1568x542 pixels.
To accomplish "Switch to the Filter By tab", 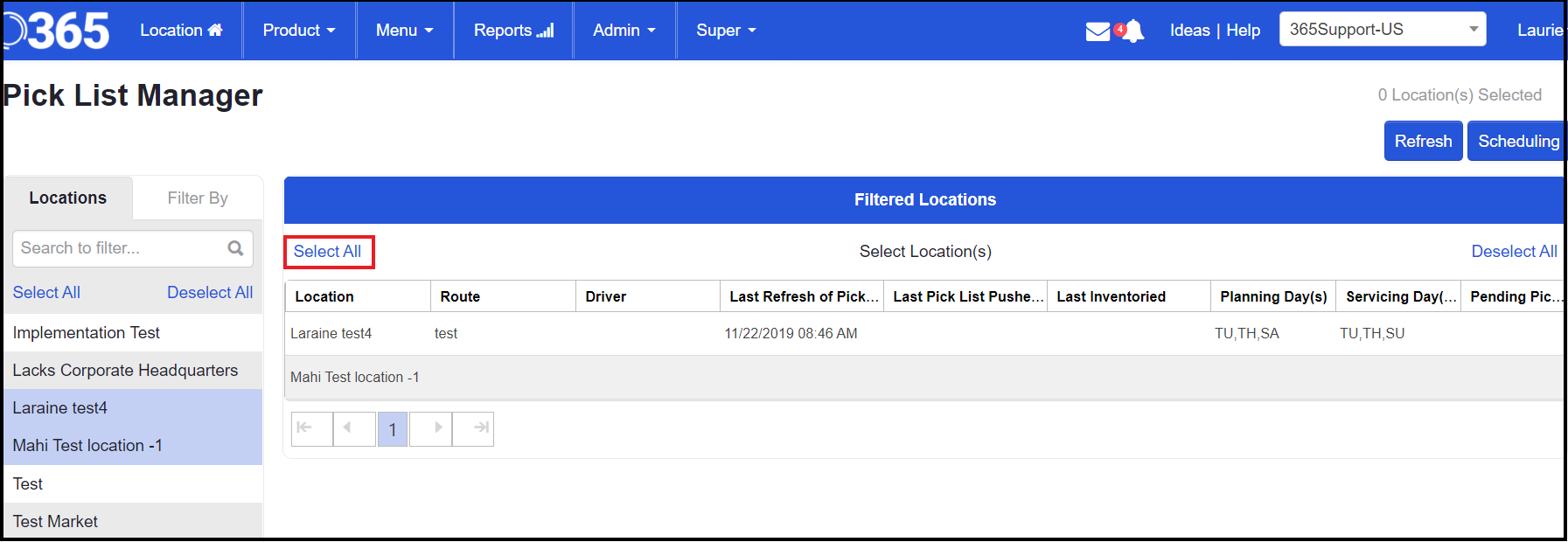I will (x=198, y=198).
